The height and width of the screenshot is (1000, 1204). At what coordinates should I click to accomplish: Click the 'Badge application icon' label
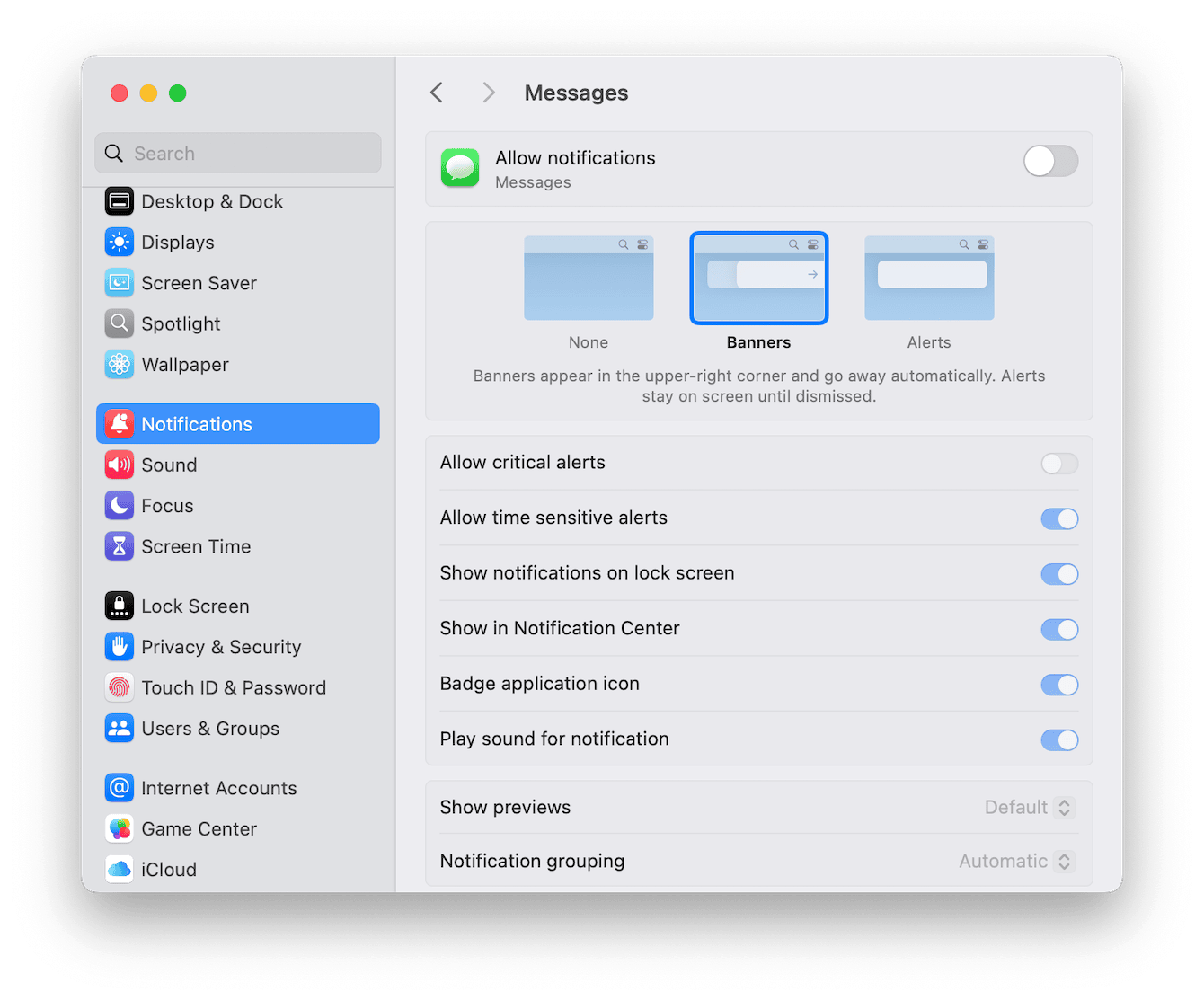point(540,684)
